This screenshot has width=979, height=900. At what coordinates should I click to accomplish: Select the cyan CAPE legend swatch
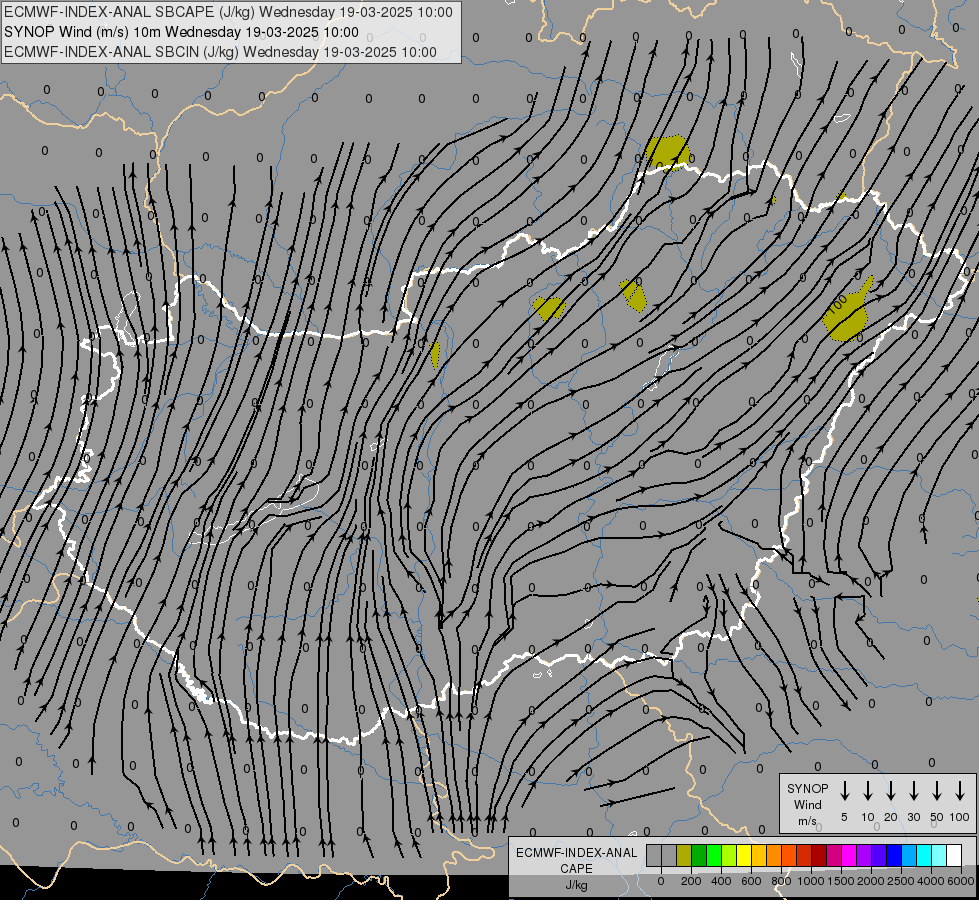925,855
